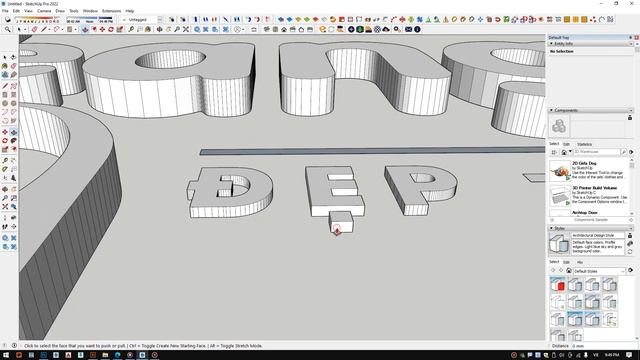Switch to Components Statistics tab
This screenshot has width=640, height=360.
click(584, 144)
